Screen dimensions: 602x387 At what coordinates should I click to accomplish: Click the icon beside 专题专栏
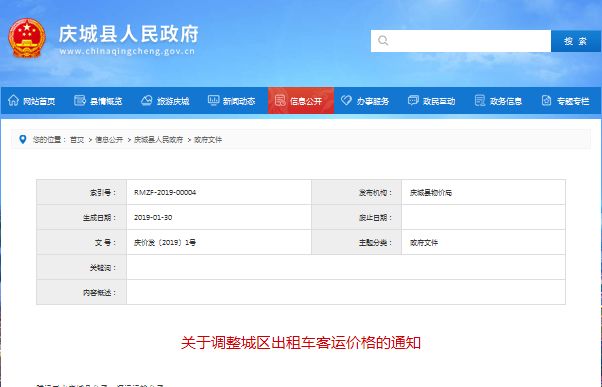pyautogui.click(x=546, y=101)
